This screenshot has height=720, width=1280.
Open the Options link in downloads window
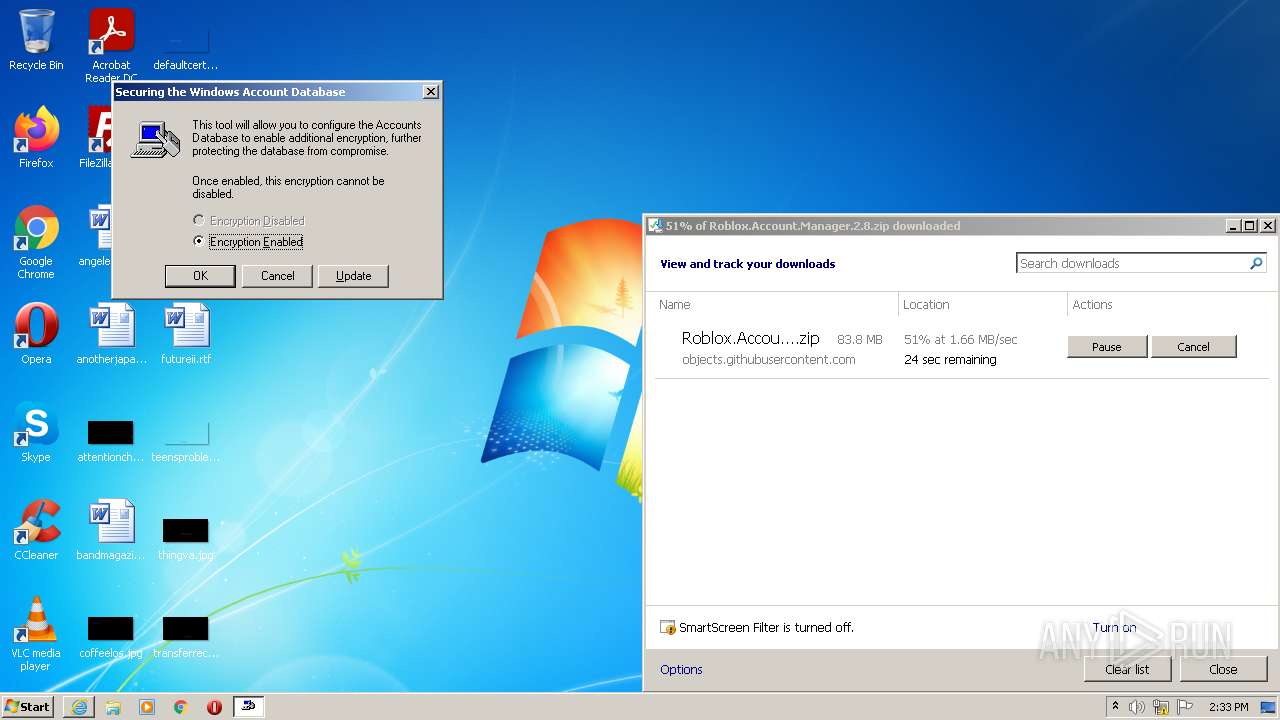coord(681,670)
